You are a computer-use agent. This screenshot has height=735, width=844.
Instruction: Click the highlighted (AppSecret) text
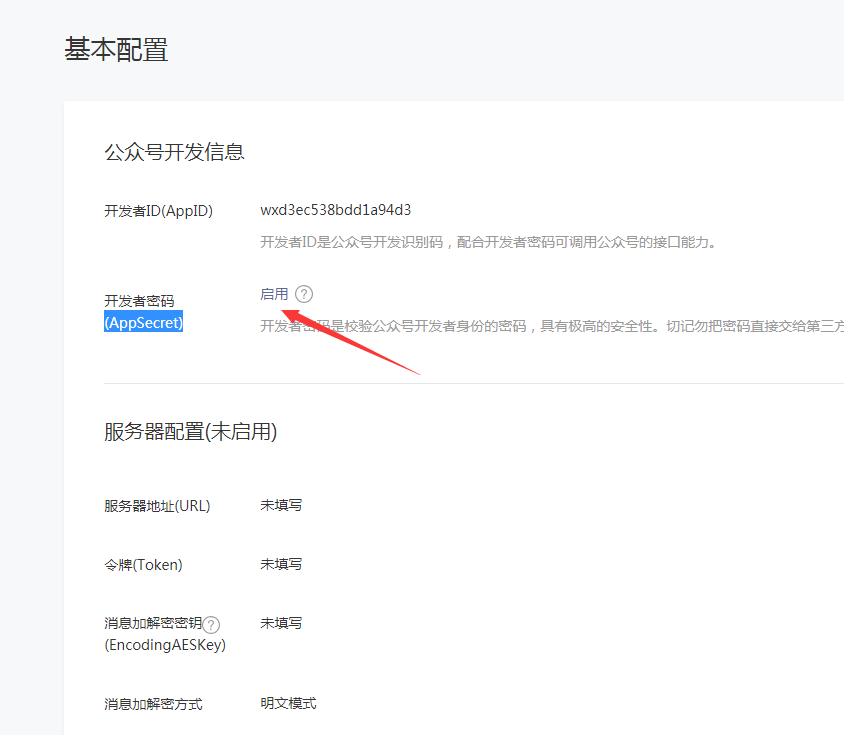coord(144,323)
